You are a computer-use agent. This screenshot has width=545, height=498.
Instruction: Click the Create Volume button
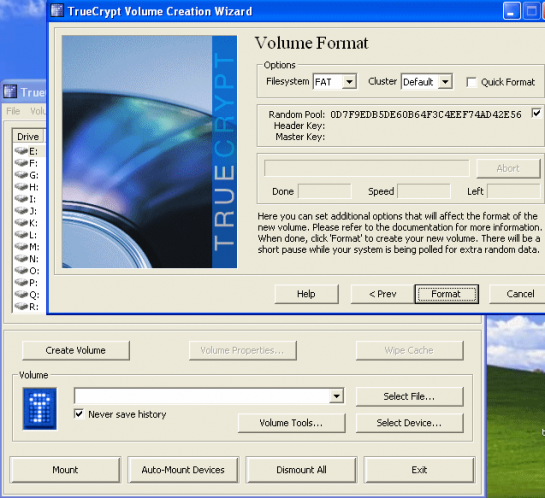(x=76, y=350)
